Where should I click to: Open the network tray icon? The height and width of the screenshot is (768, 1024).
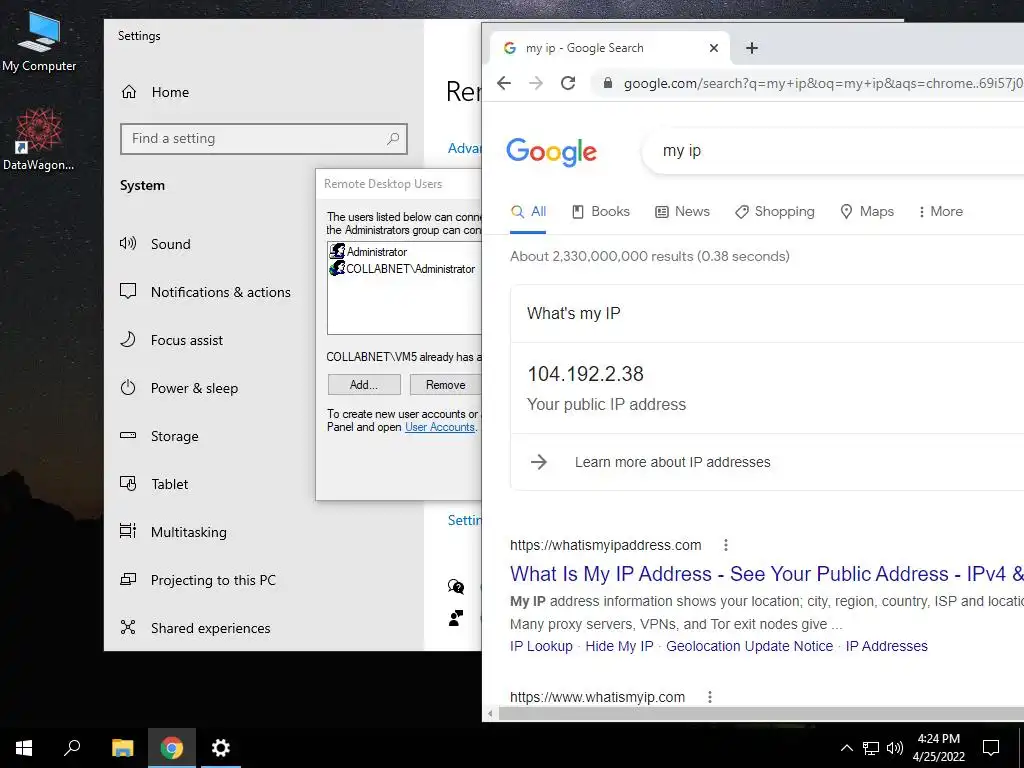coord(871,748)
